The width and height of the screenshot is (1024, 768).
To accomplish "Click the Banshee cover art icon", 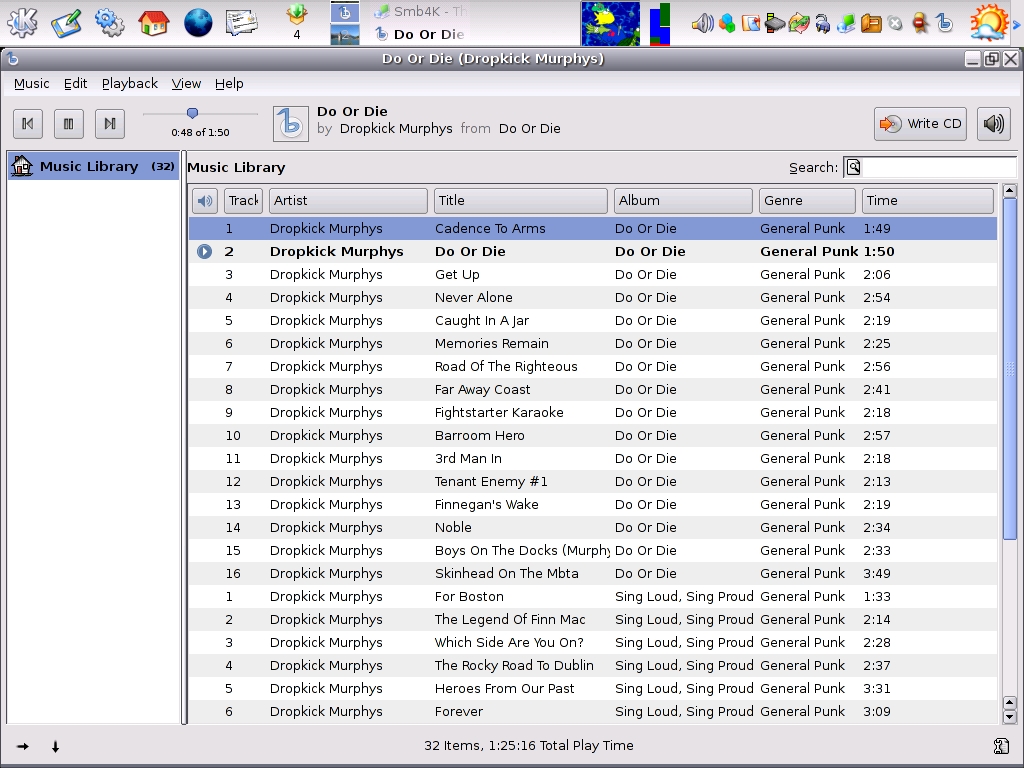I will point(290,124).
